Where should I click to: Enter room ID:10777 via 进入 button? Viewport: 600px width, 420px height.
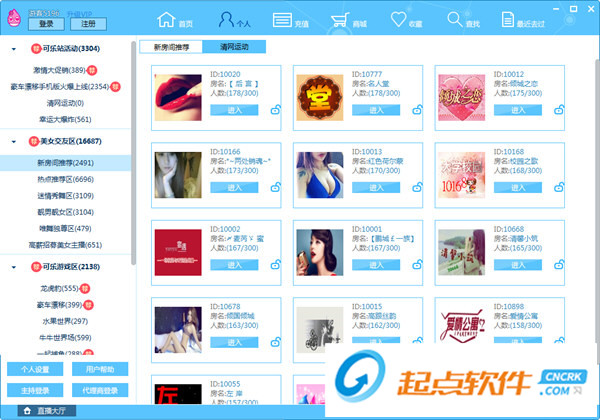point(376,110)
